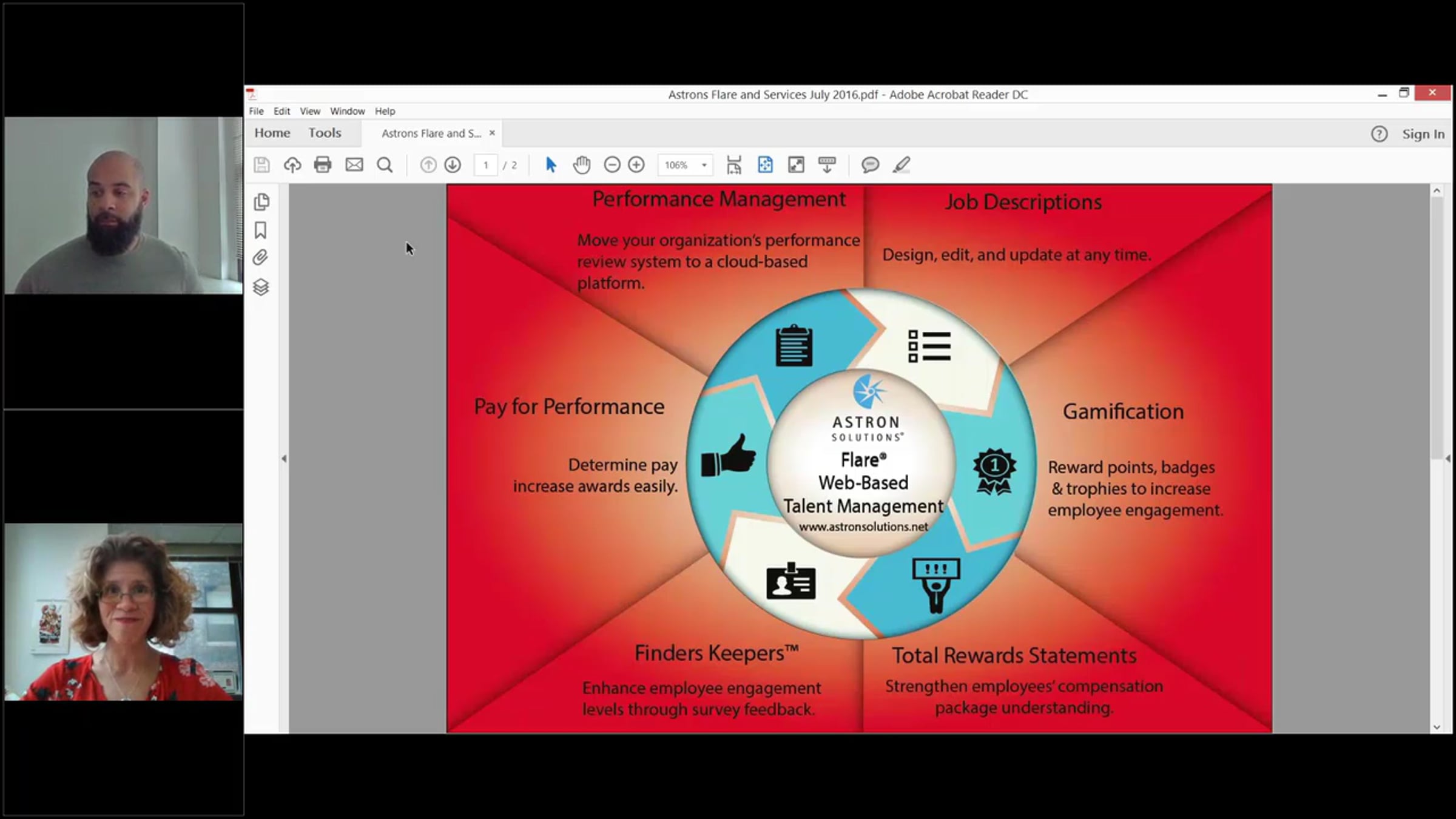The width and height of the screenshot is (1456, 819).
Task: Click the read mode toolbar icon
Action: click(x=827, y=165)
